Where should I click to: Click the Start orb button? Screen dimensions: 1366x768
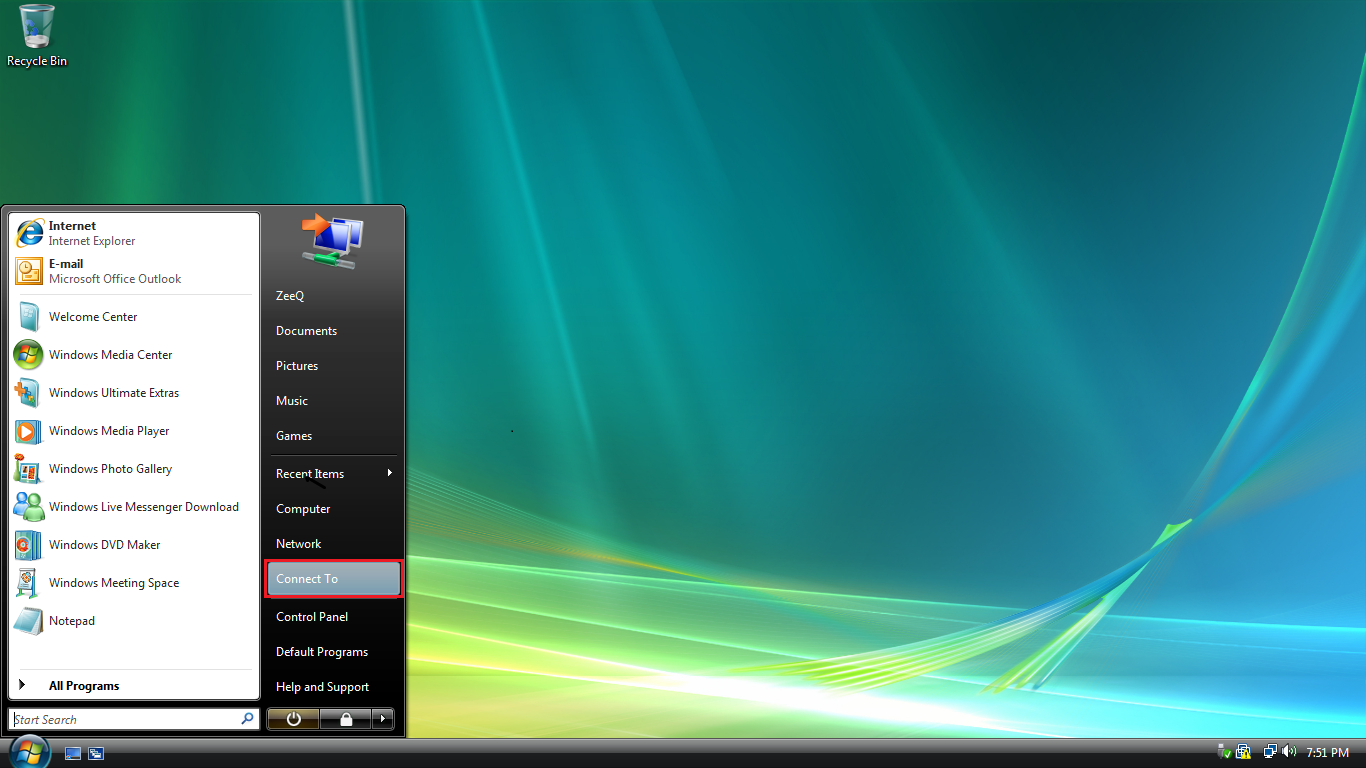[x=28, y=752]
